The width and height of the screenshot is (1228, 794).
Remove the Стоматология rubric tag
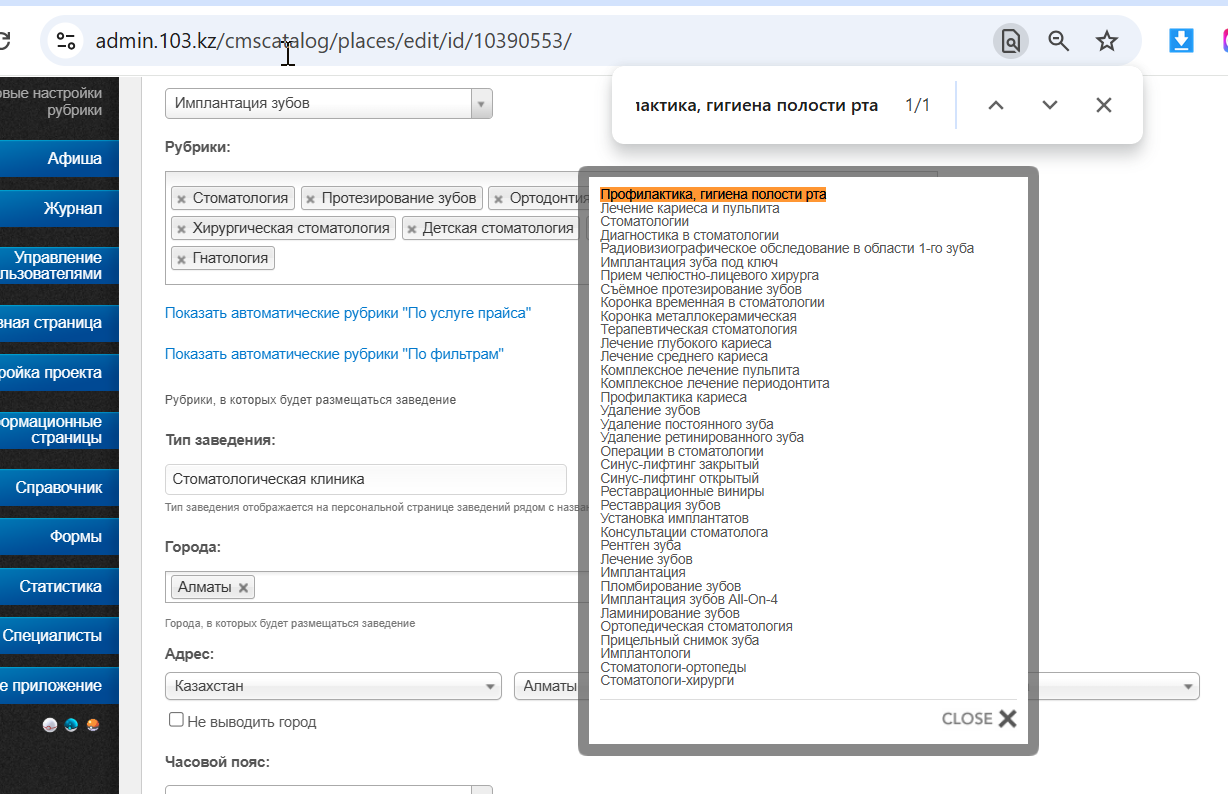click(181, 199)
